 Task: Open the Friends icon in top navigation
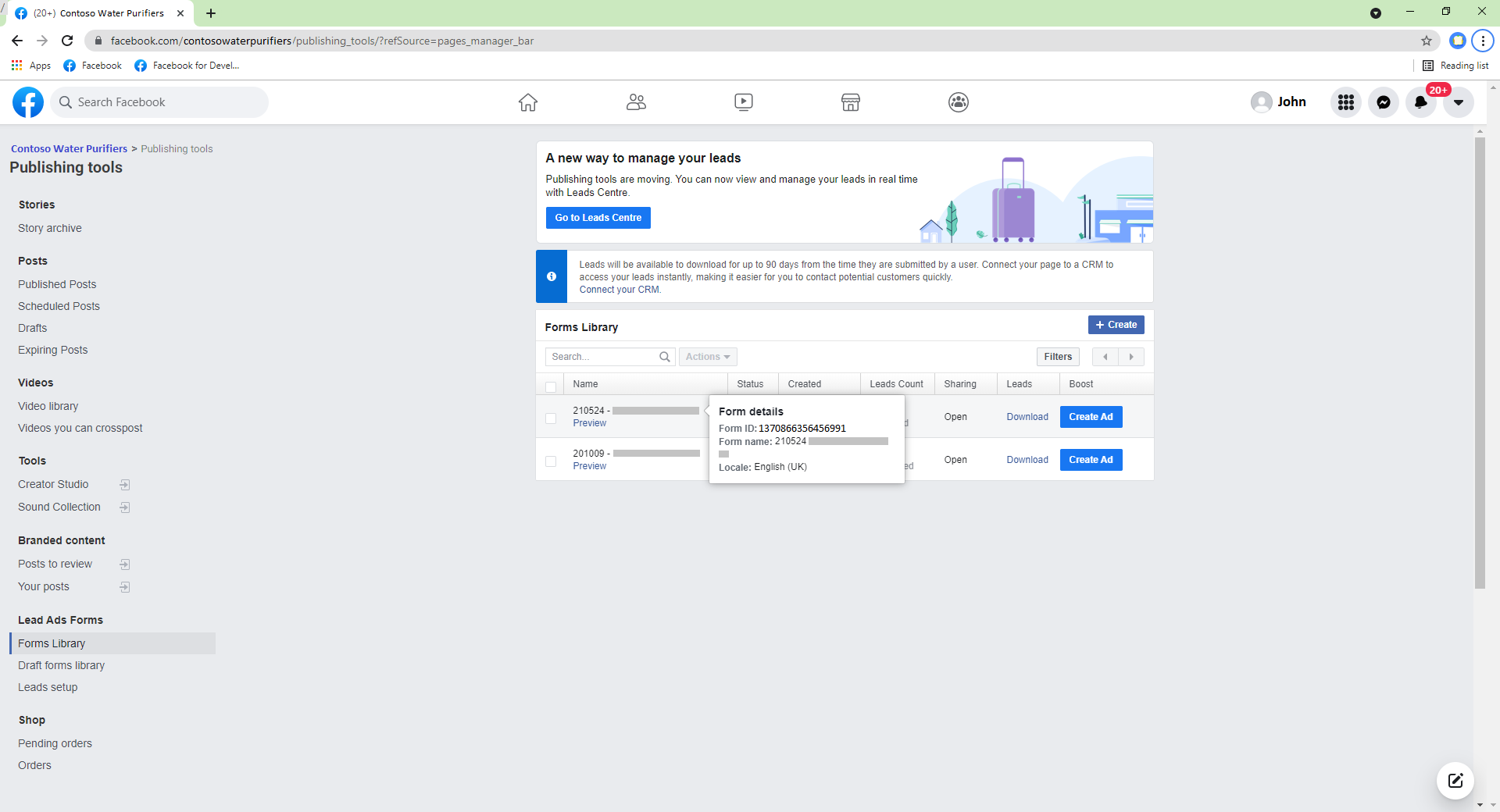pyautogui.click(x=636, y=102)
